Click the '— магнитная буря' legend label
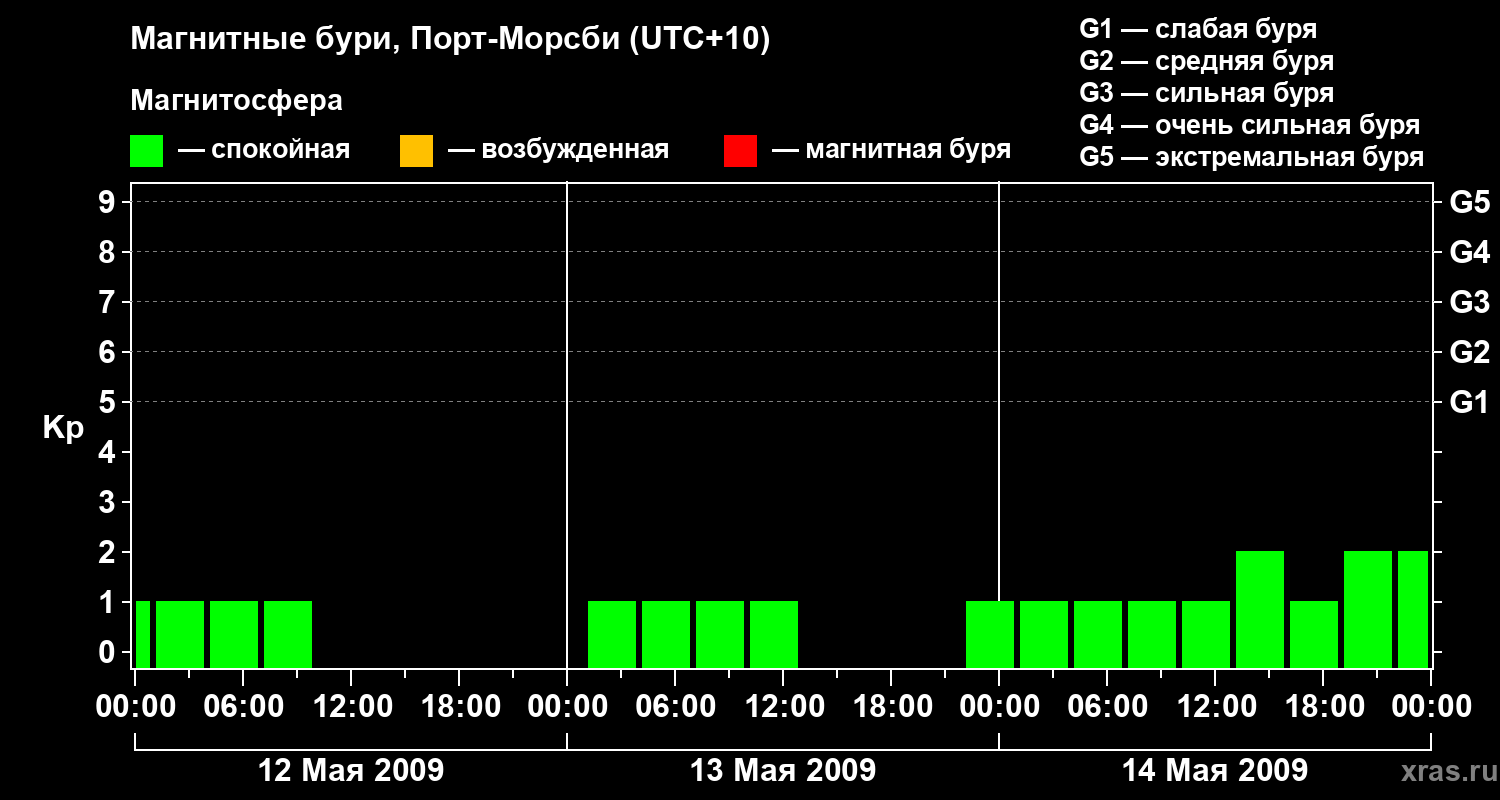 pos(891,150)
